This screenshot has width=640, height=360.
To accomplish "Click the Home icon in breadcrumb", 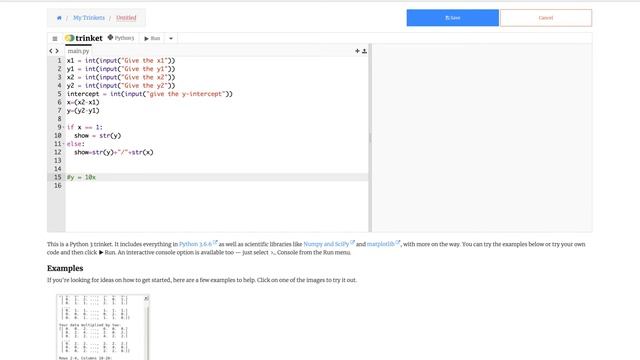I will pyautogui.click(x=59, y=18).
